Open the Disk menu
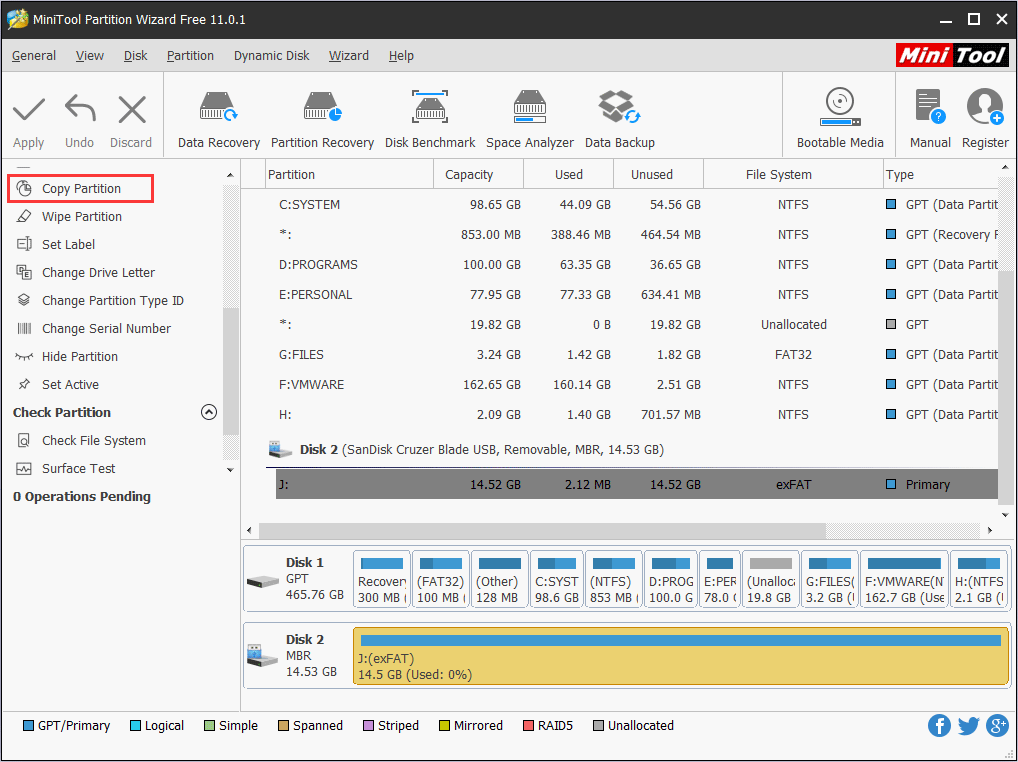Screen dimensions: 1018x762 (136, 56)
